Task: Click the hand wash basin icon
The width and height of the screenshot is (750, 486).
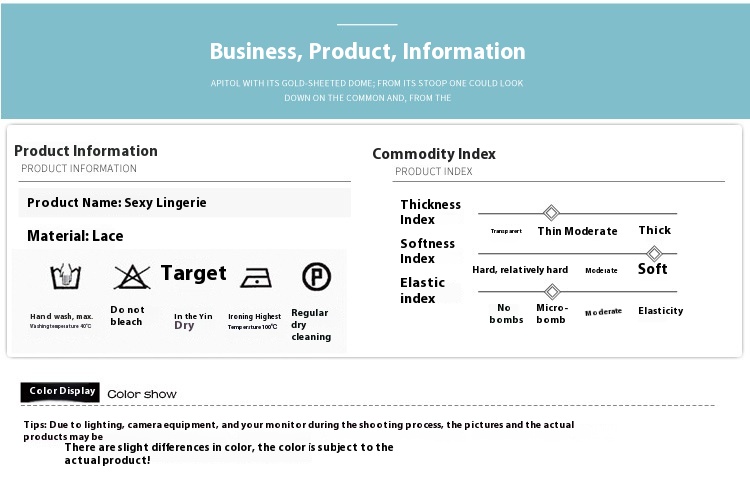Action: point(66,276)
